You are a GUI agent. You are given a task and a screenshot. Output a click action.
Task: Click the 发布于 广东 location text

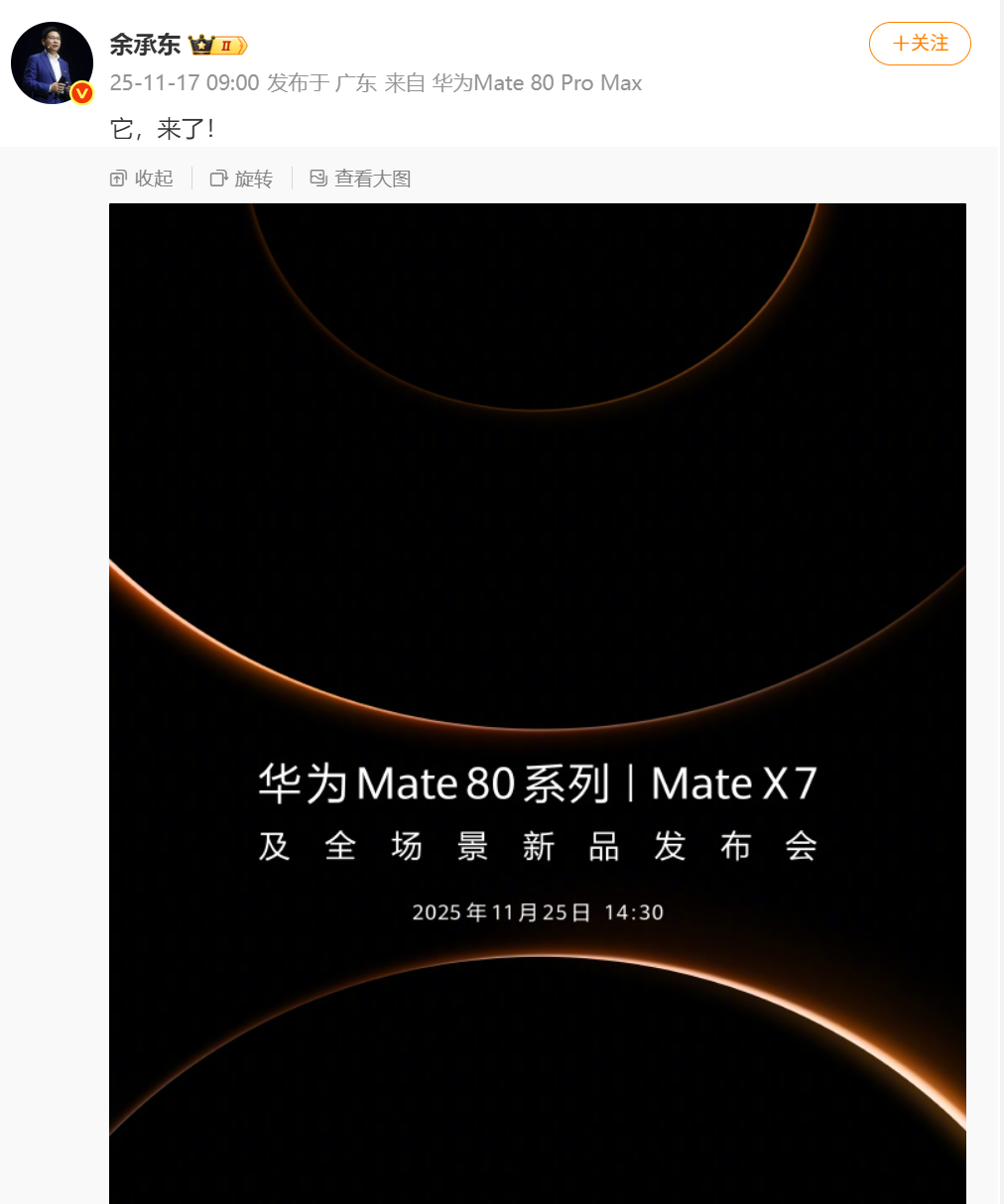click(322, 82)
